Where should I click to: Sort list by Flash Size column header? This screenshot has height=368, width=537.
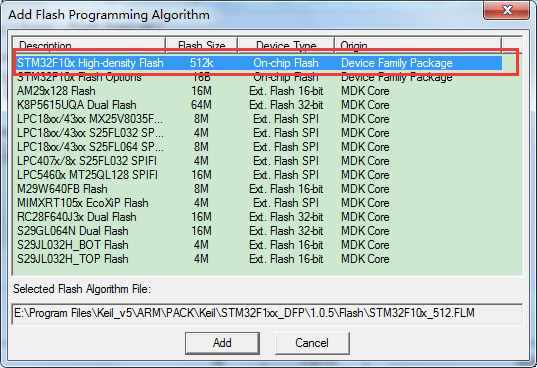pyautogui.click(x=201, y=45)
